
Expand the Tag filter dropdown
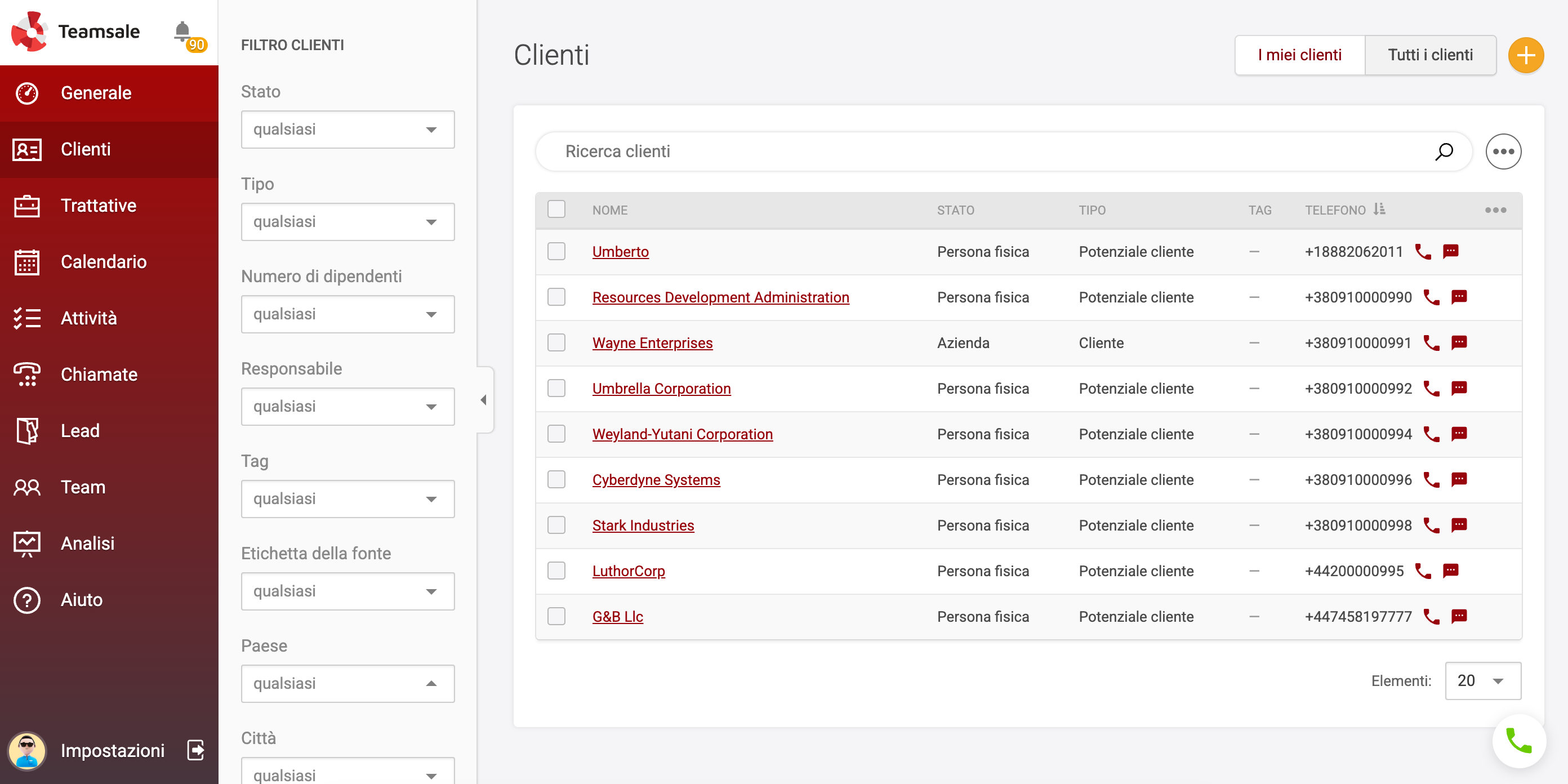coord(348,498)
